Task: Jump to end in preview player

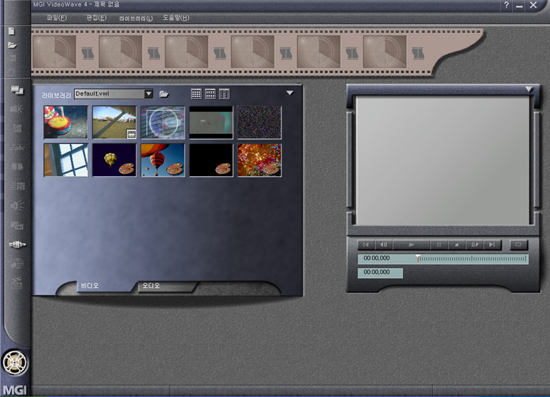Action: 492,244
